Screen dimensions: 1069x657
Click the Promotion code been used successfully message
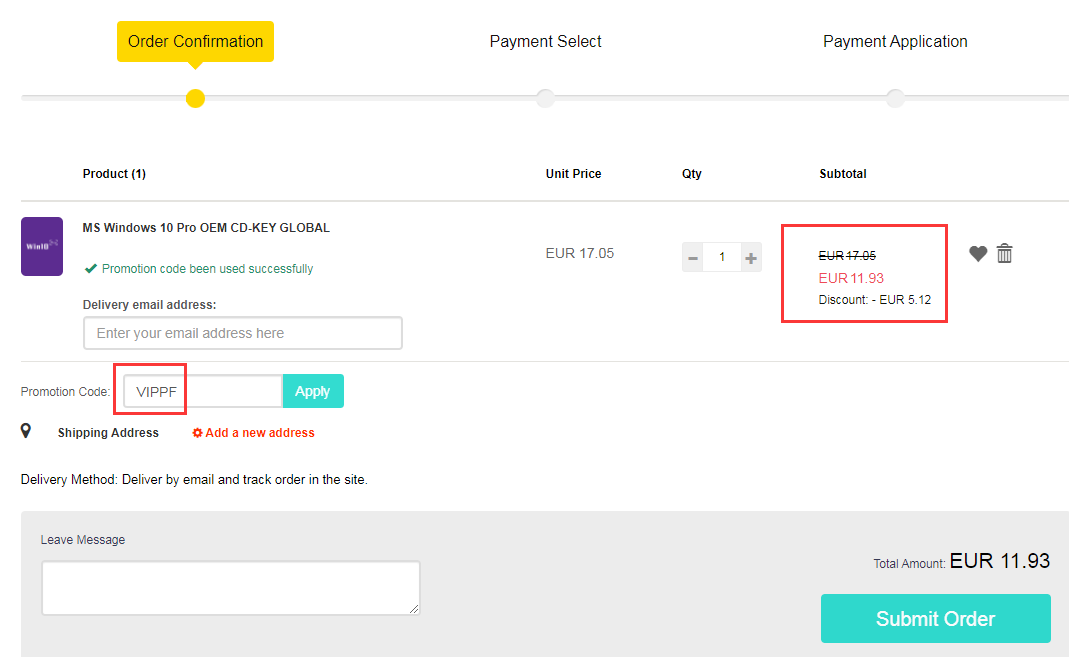(x=207, y=269)
